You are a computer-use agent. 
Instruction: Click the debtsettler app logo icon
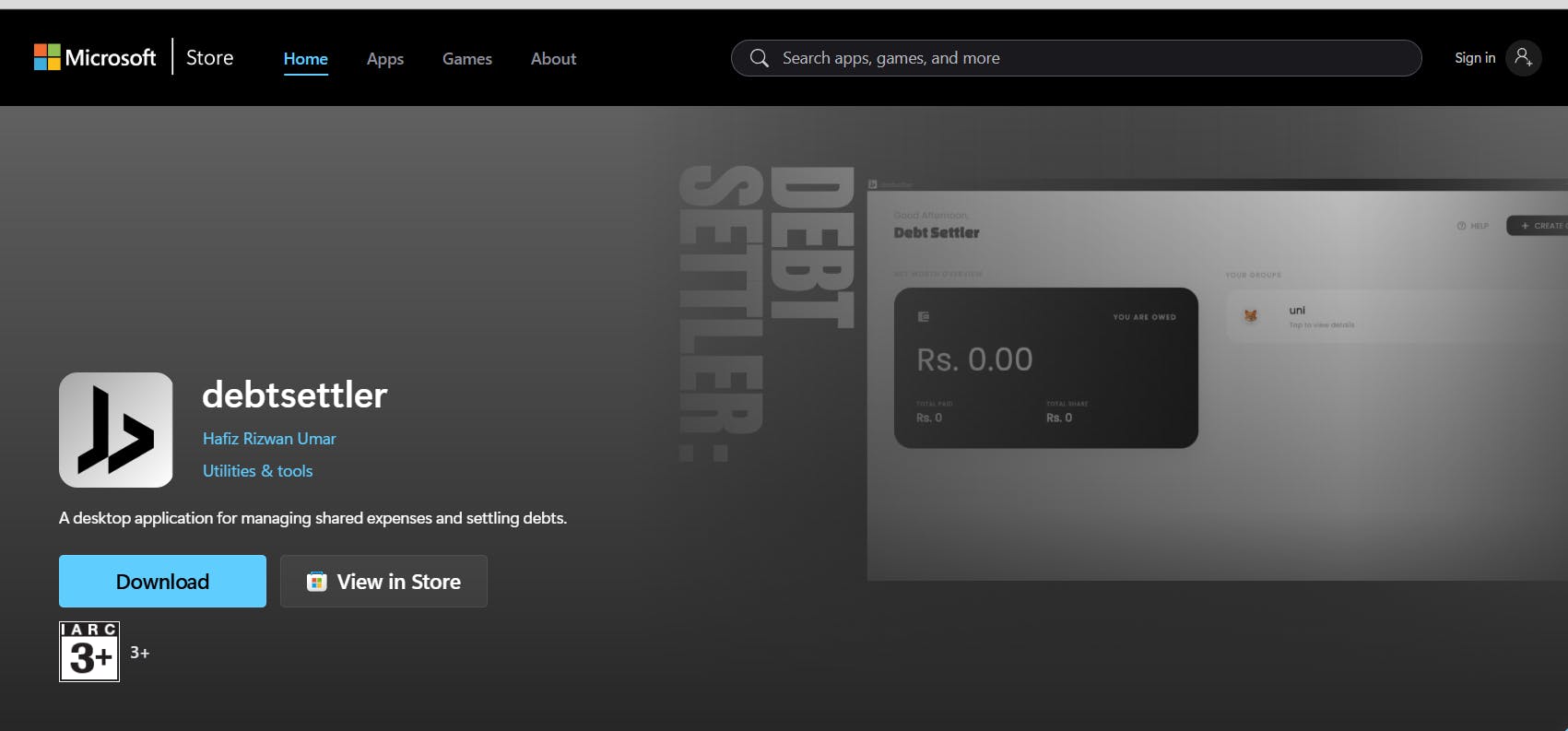(x=116, y=430)
